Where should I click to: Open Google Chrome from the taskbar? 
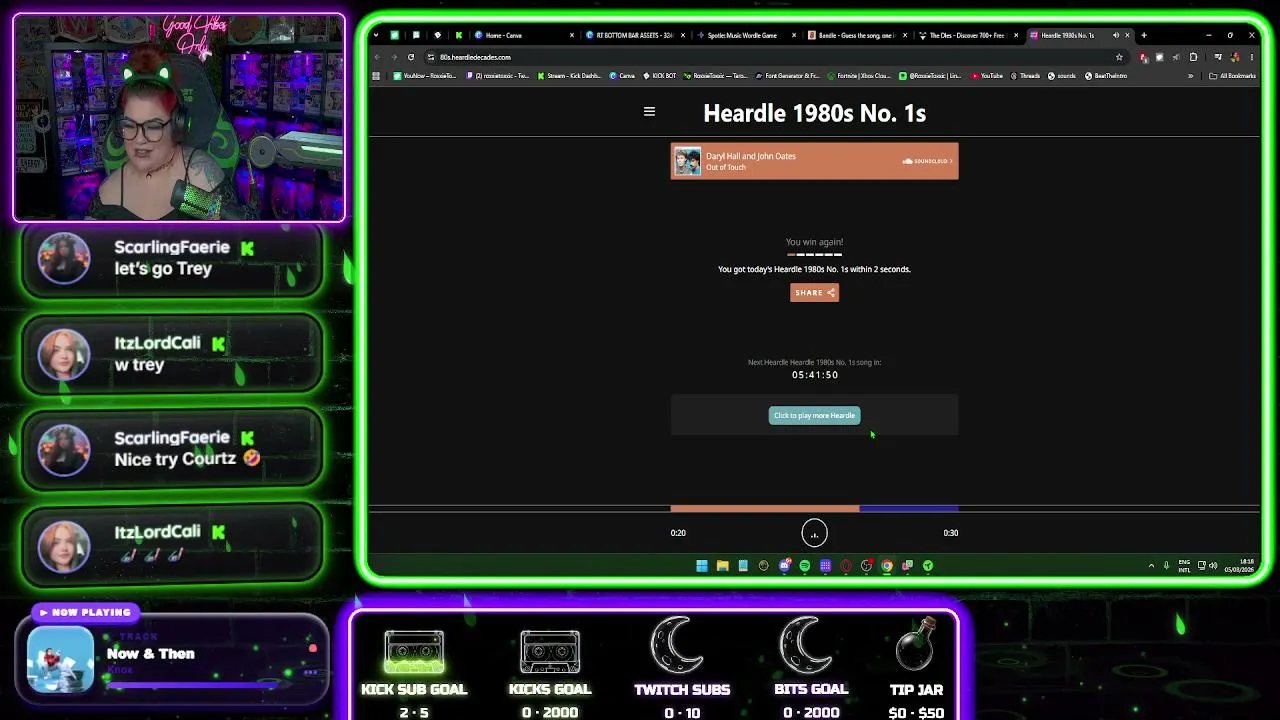click(887, 566)
